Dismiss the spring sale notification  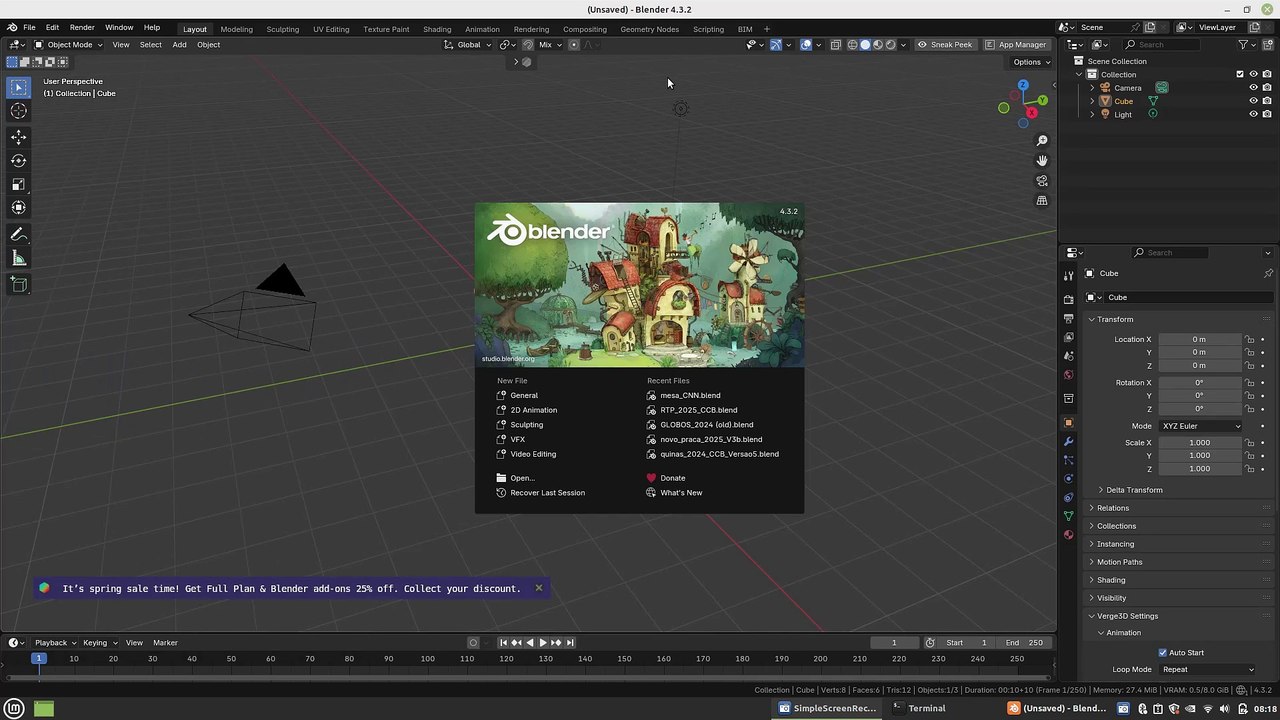[539, 588]
